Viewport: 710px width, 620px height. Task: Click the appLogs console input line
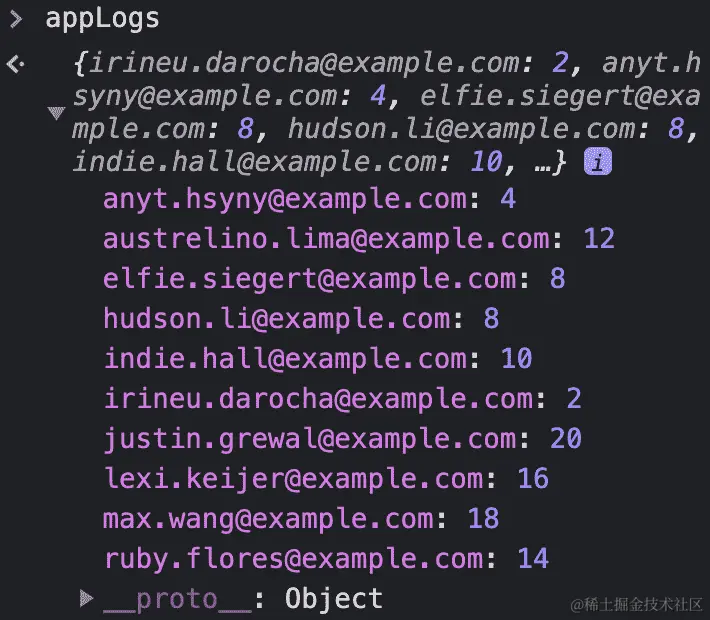click(x=102, y=19)
